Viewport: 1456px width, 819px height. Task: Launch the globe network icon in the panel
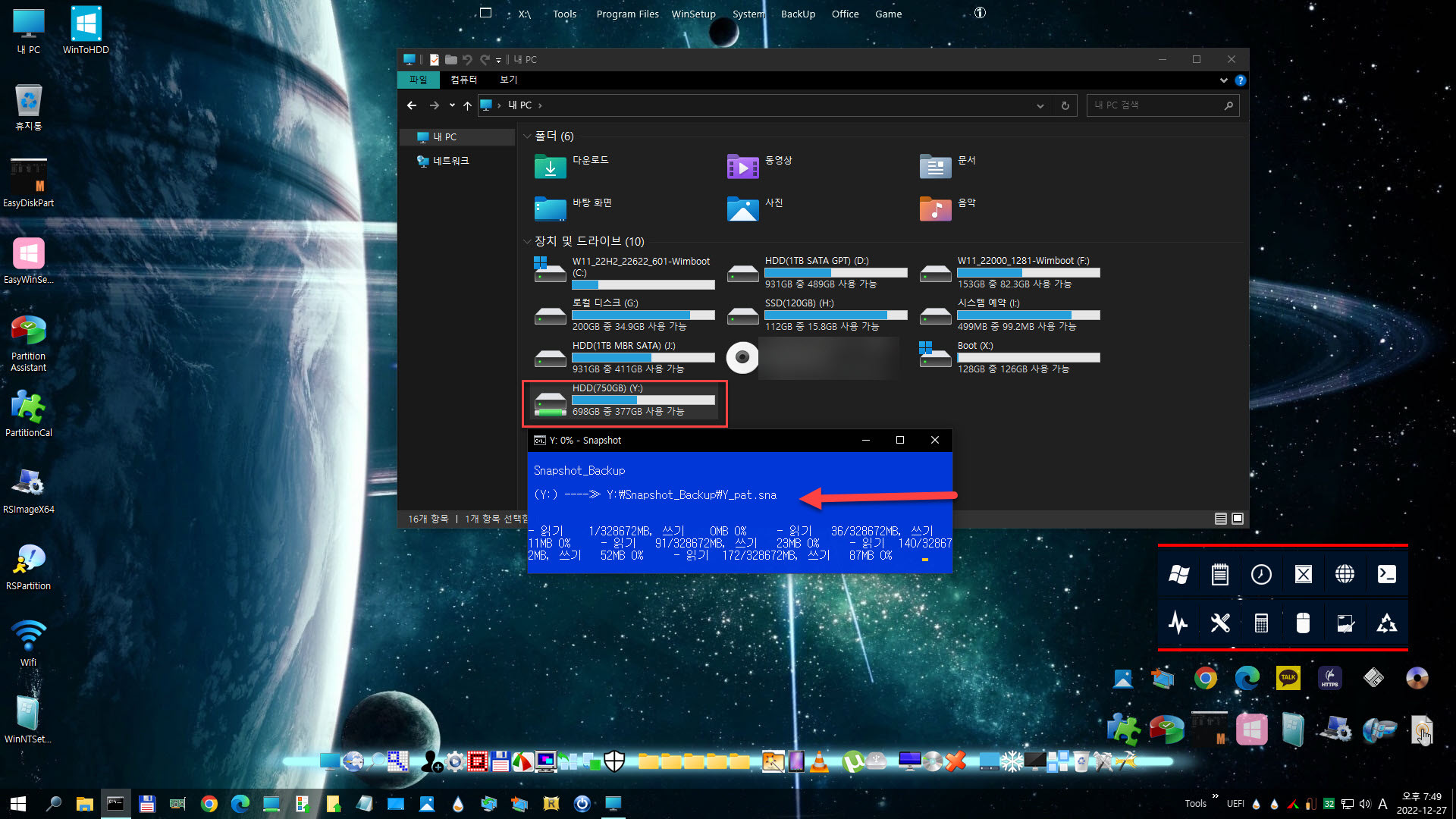[1345, 574]
